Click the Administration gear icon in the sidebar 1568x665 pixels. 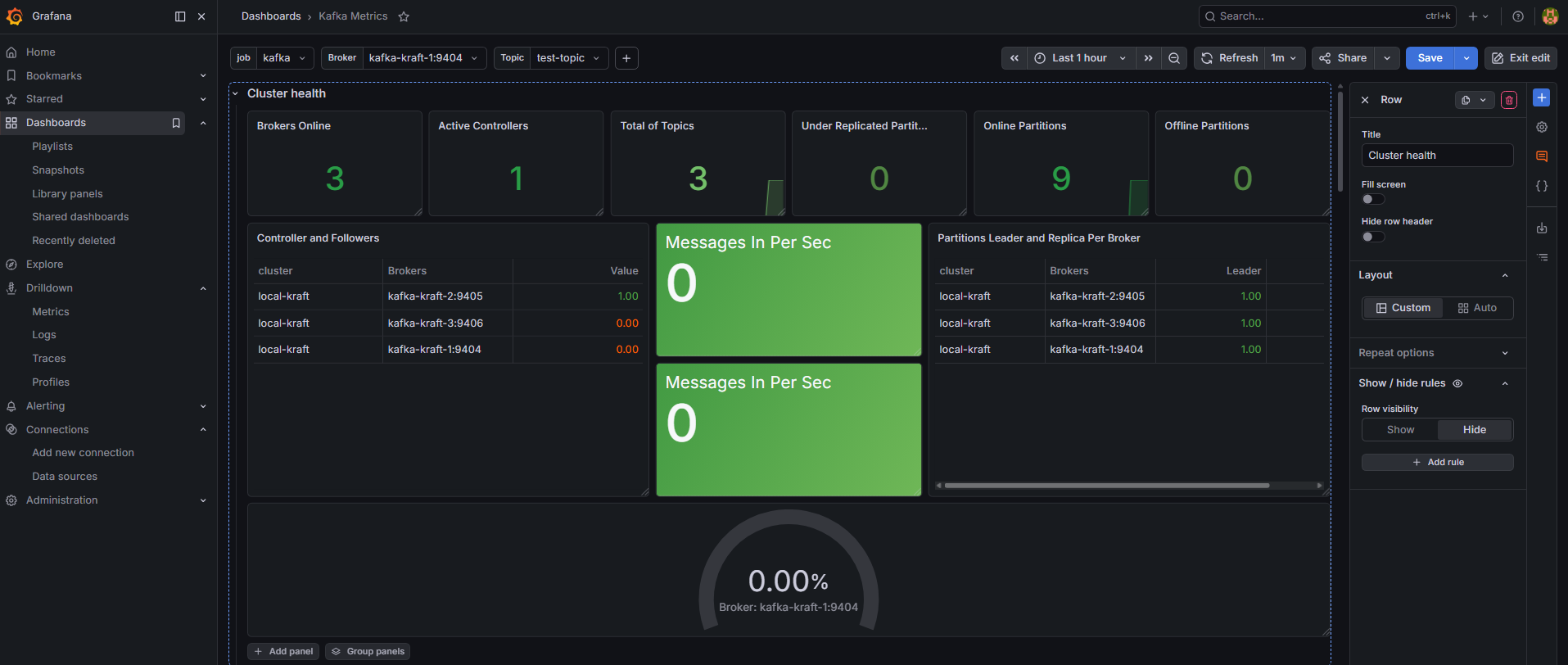(x=11, y=500)
